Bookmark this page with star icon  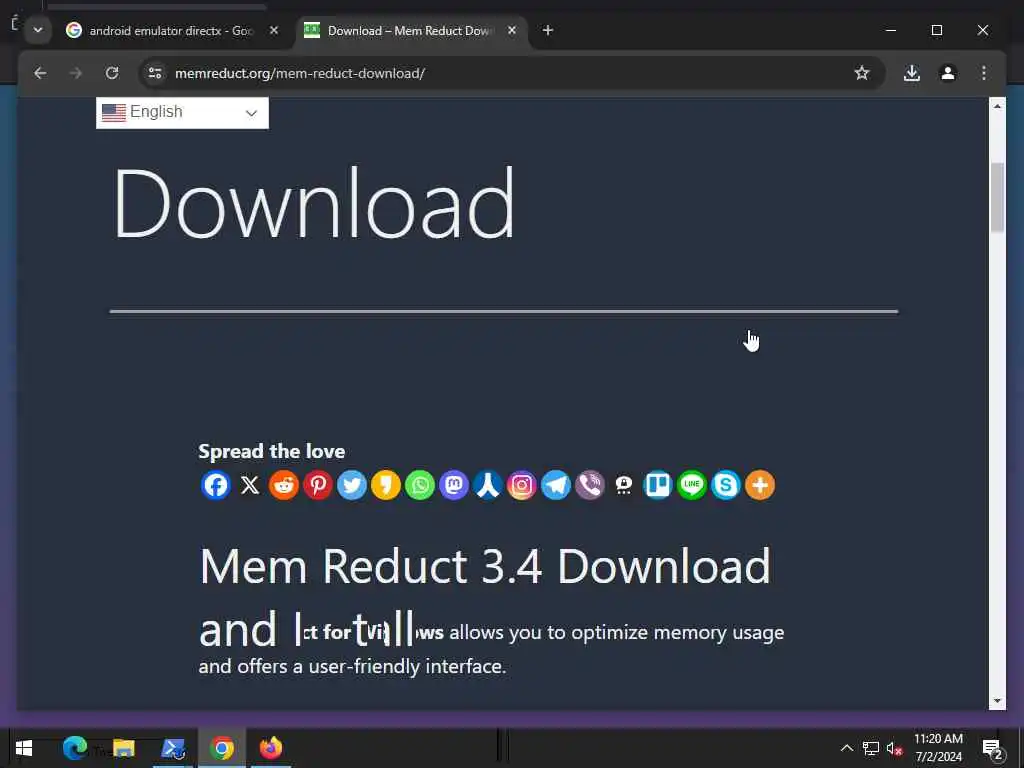861,73
